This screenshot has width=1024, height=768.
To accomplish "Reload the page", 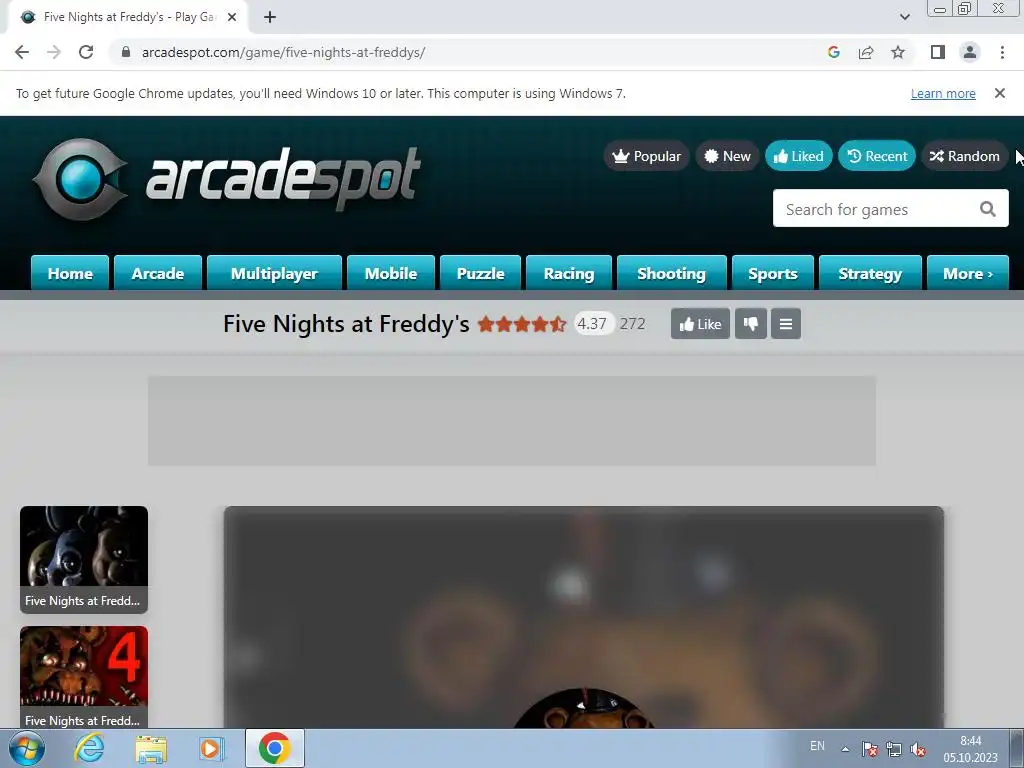I will point(86,52).
